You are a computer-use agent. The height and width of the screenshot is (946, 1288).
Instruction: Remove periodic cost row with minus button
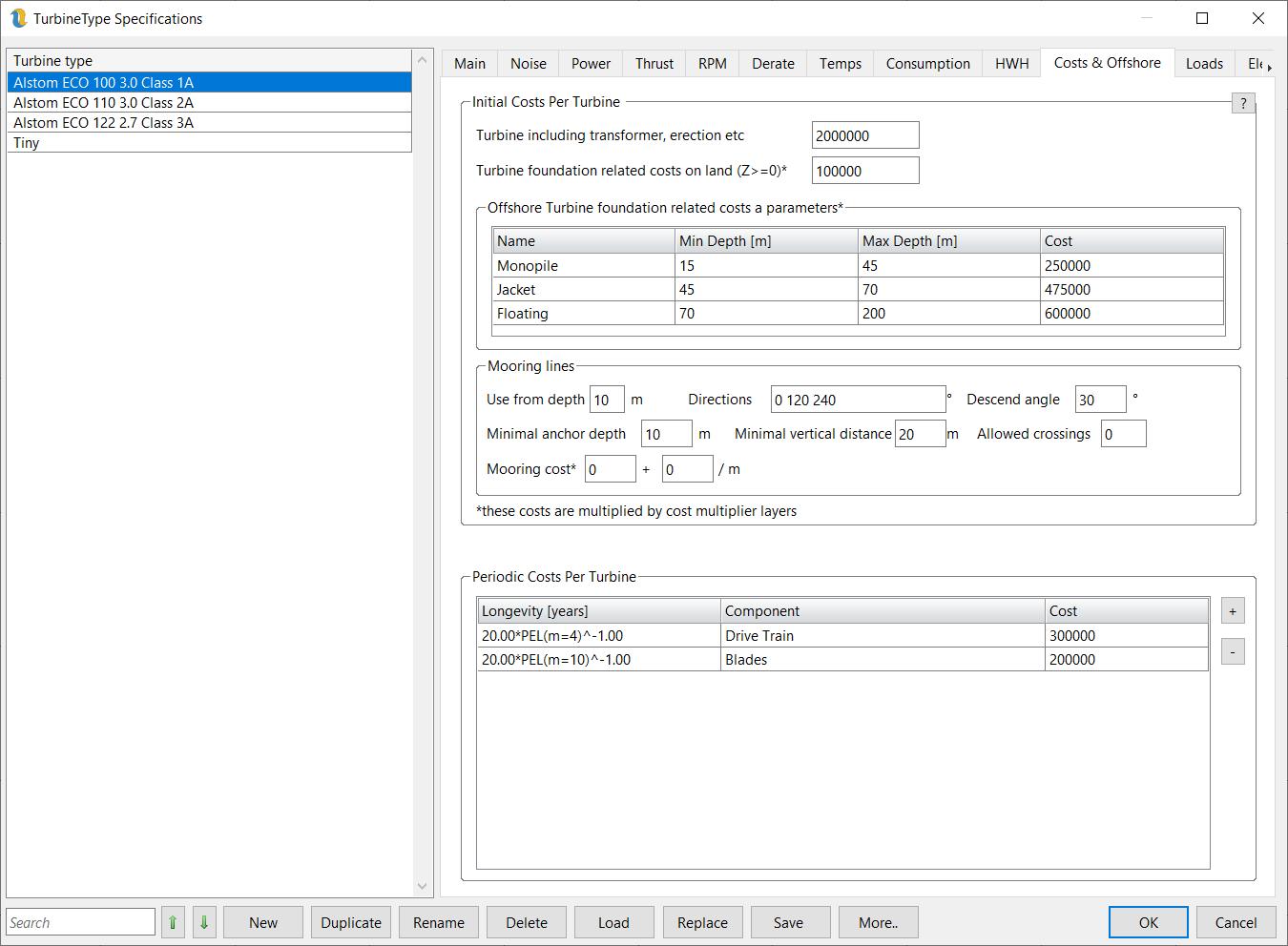(1233, 652)
